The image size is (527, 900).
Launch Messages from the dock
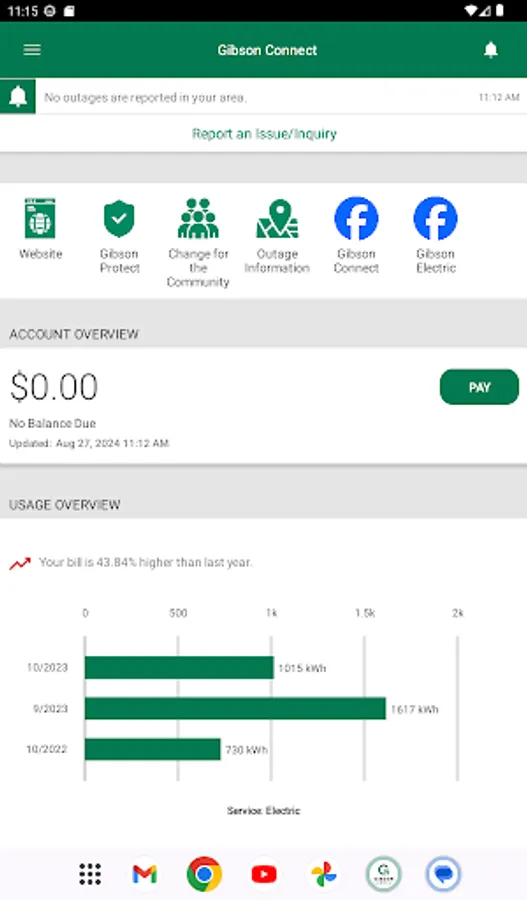coord(443,874)
